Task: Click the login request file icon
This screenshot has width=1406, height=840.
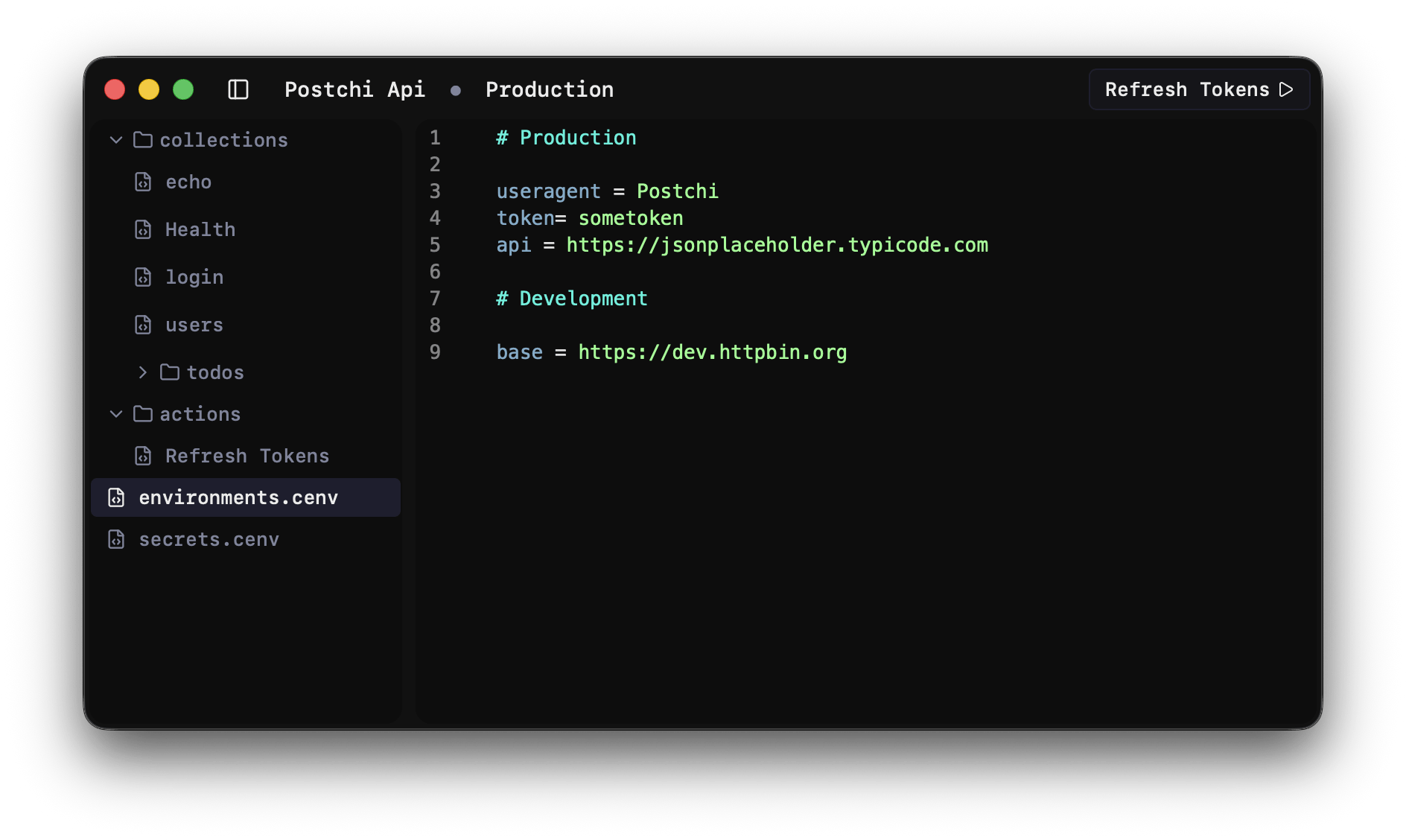Action: [x=143, y=278]
